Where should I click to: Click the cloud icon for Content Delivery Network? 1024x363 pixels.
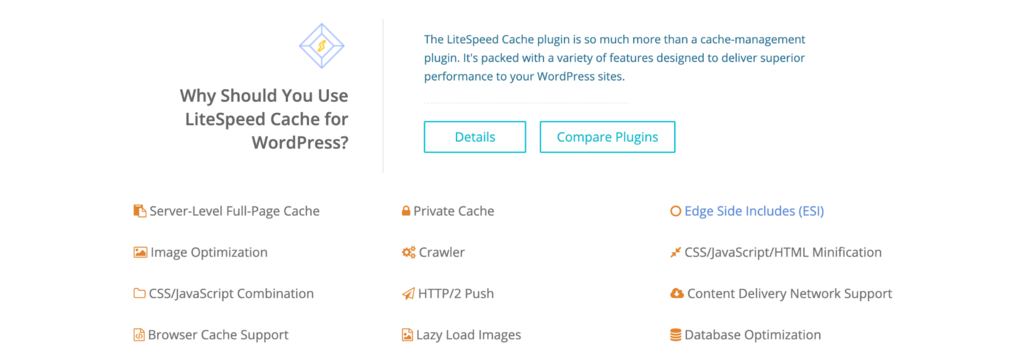[x=677, y=293]
